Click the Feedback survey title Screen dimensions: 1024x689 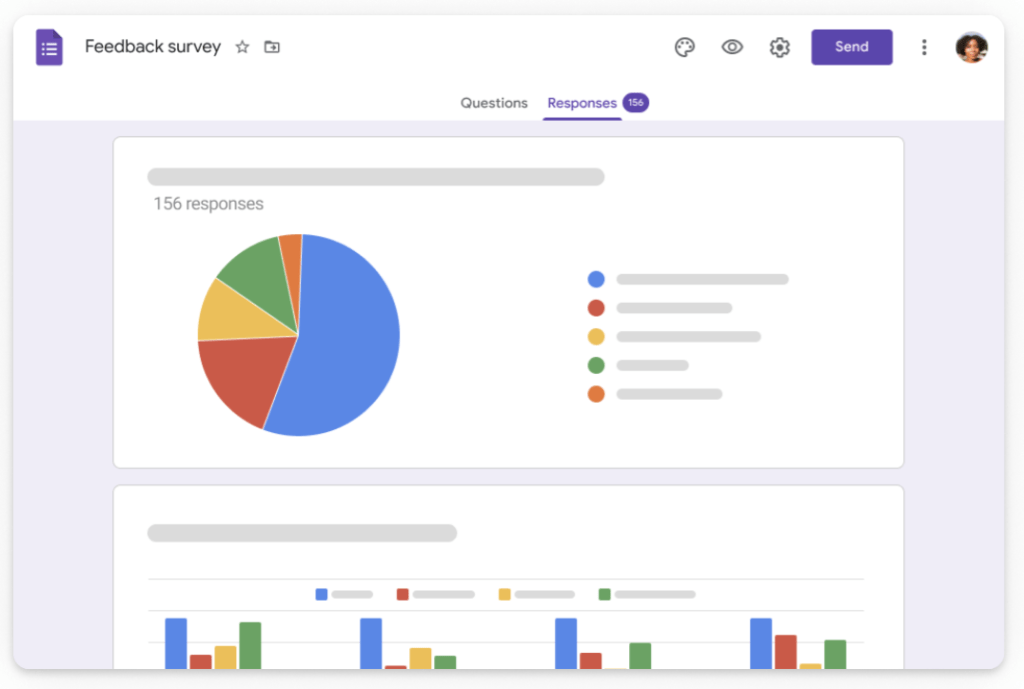152,47
